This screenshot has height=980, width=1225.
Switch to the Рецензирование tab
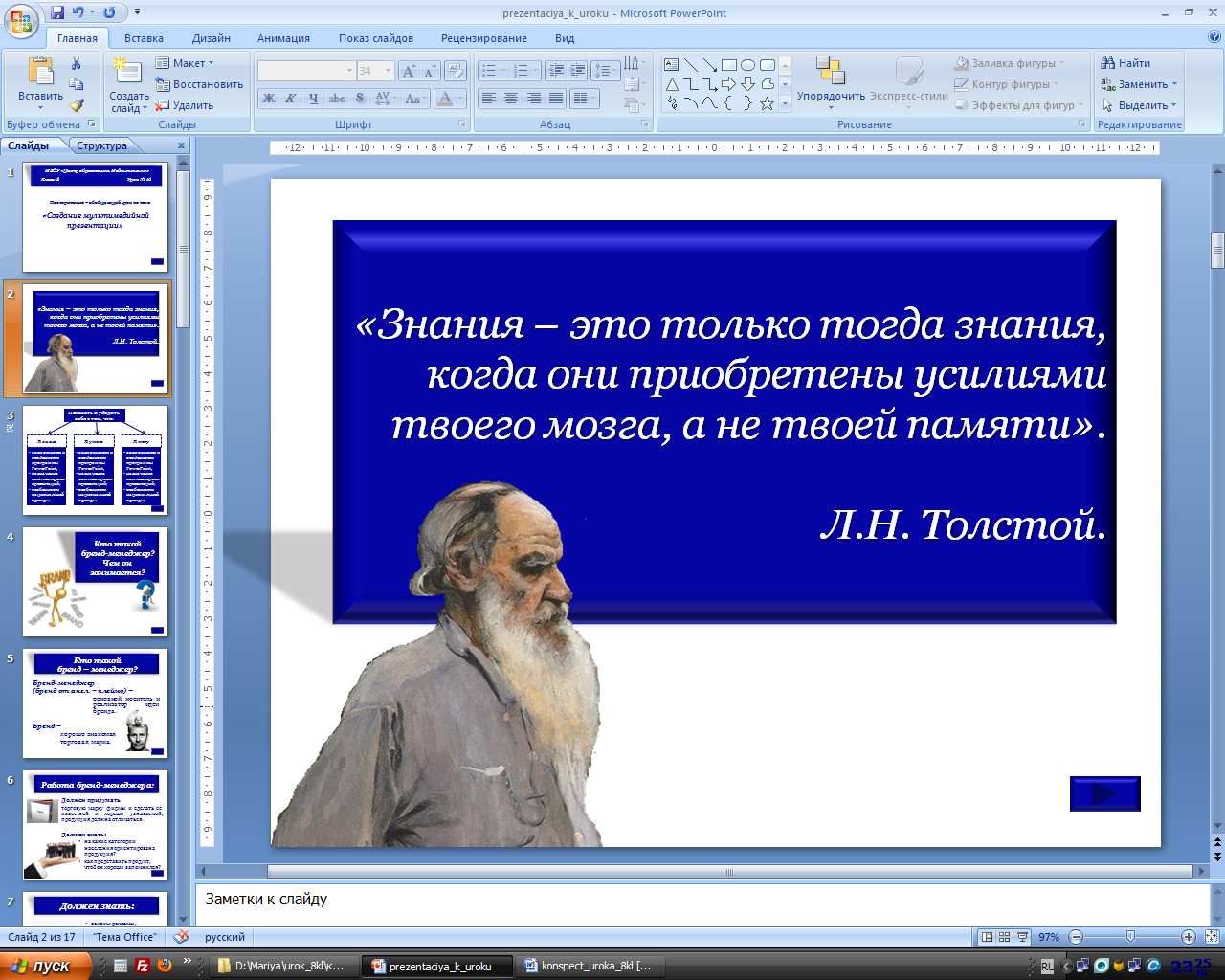[x=484, y=38]
